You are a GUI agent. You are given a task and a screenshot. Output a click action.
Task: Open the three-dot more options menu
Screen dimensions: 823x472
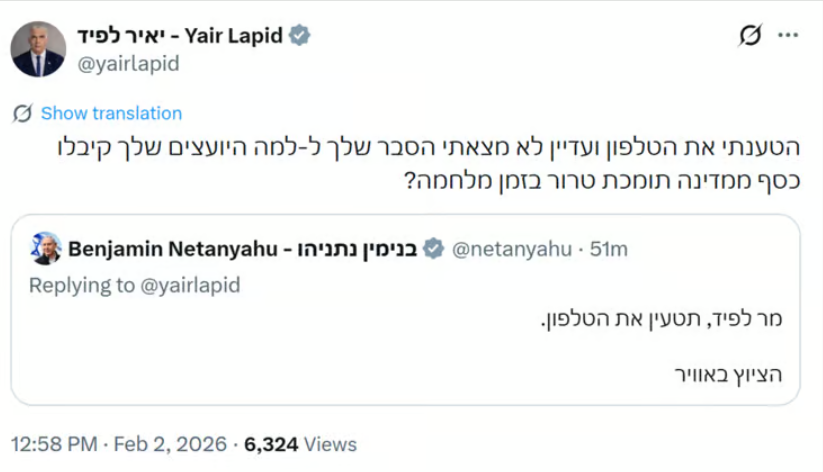[788, 36]
